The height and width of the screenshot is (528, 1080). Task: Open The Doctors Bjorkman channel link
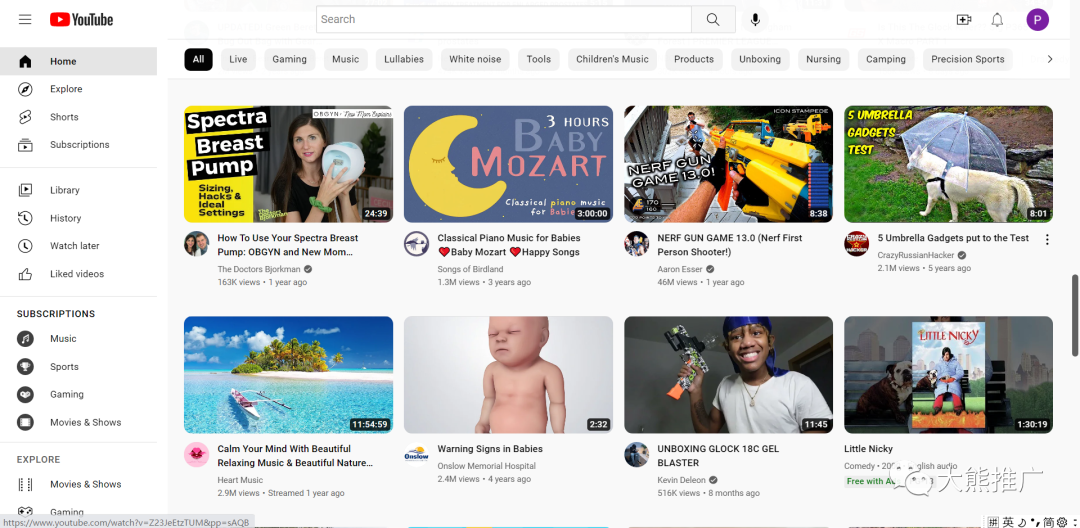(259, 269)
